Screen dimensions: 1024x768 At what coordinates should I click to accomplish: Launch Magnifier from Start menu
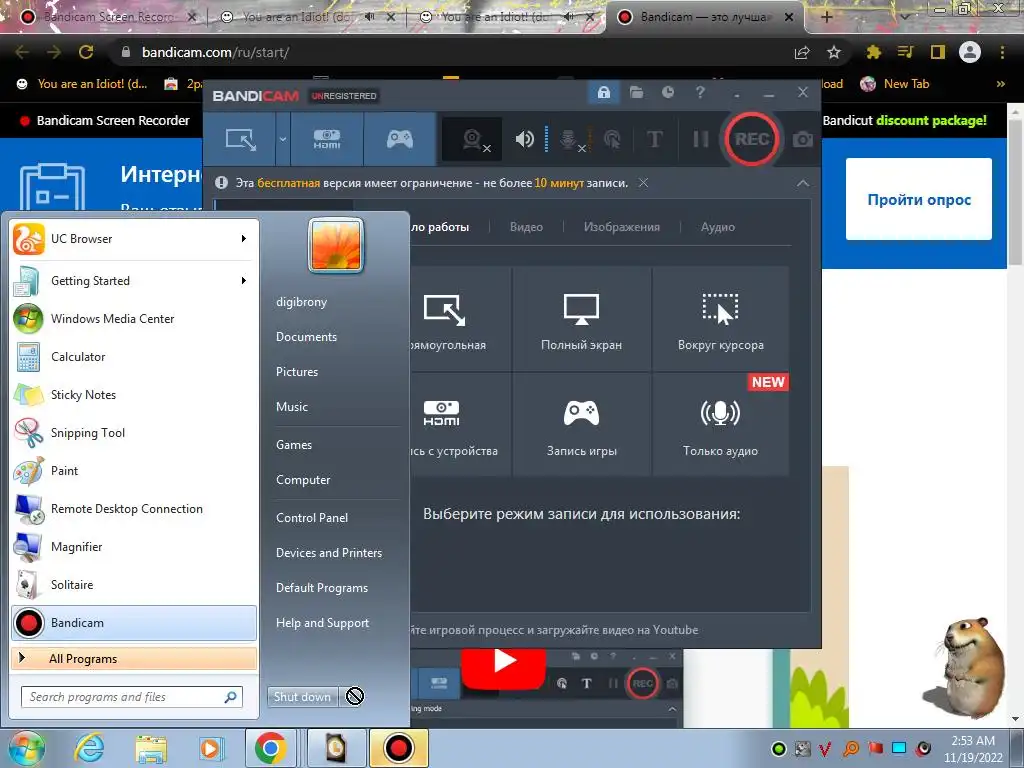pyautogui.click(x=133, y=547)
